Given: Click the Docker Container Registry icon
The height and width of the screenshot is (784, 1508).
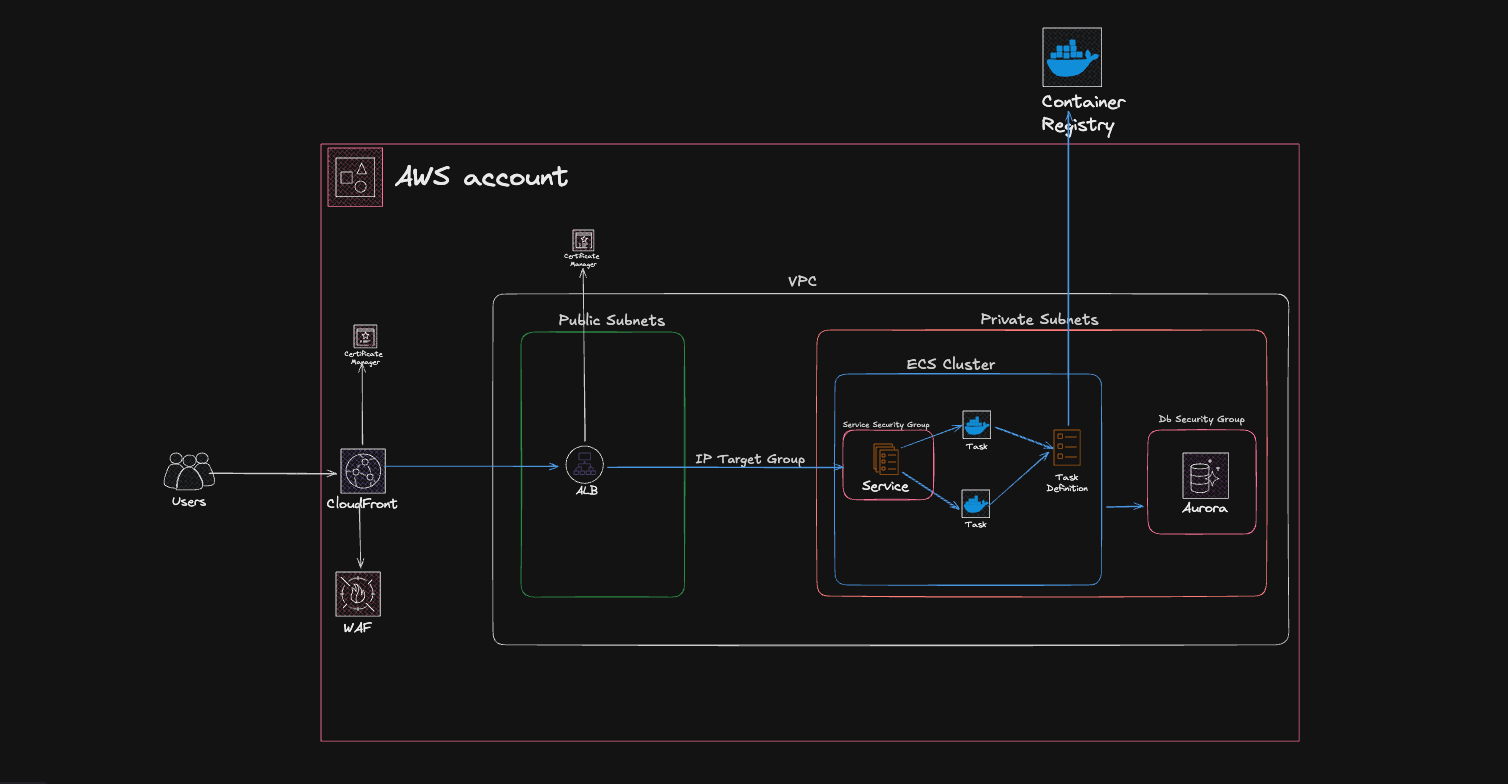Looking at the screenshot, I should (x=1072, y=57).
